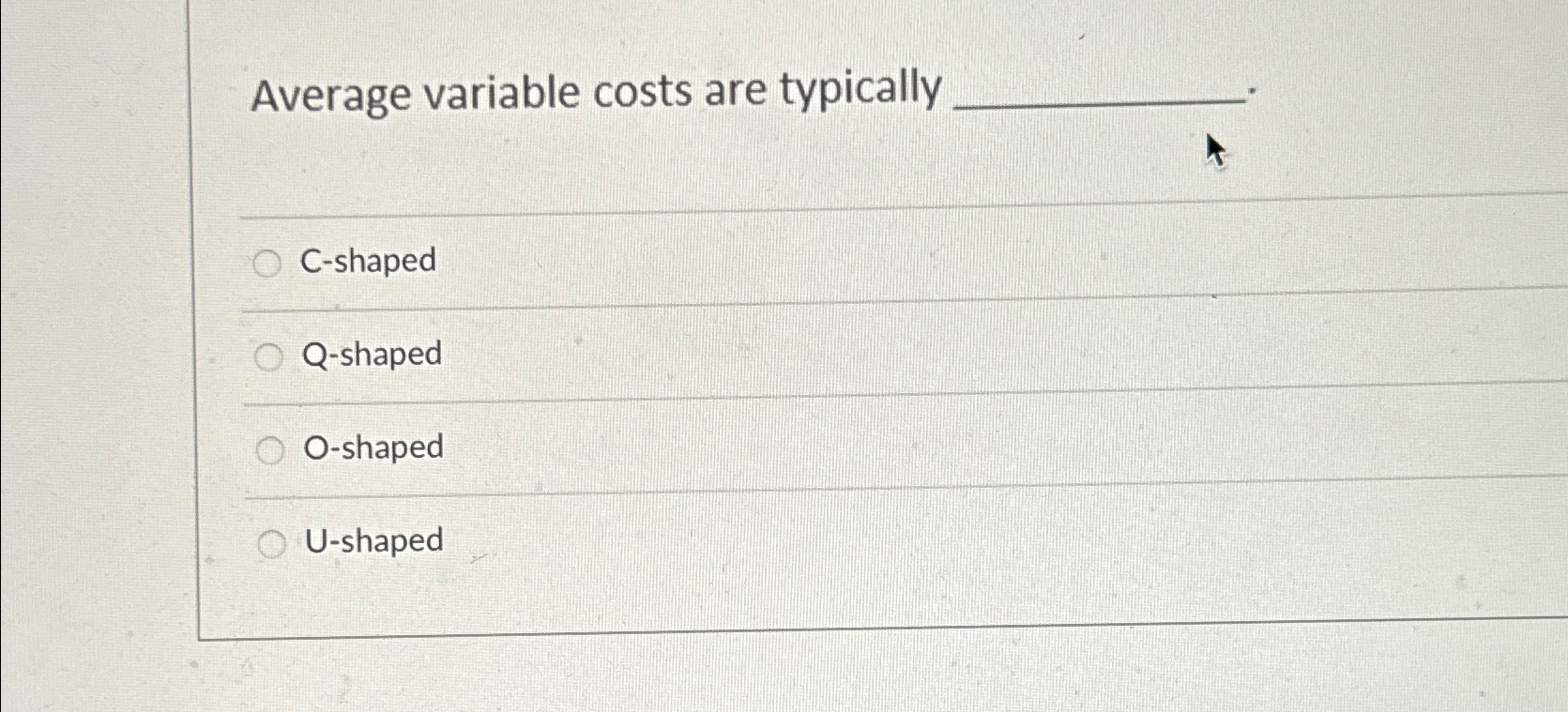Click the C-shaped answer label text
The height and width of the screenshot is (712, 1568).
click(x=366, y=262)
